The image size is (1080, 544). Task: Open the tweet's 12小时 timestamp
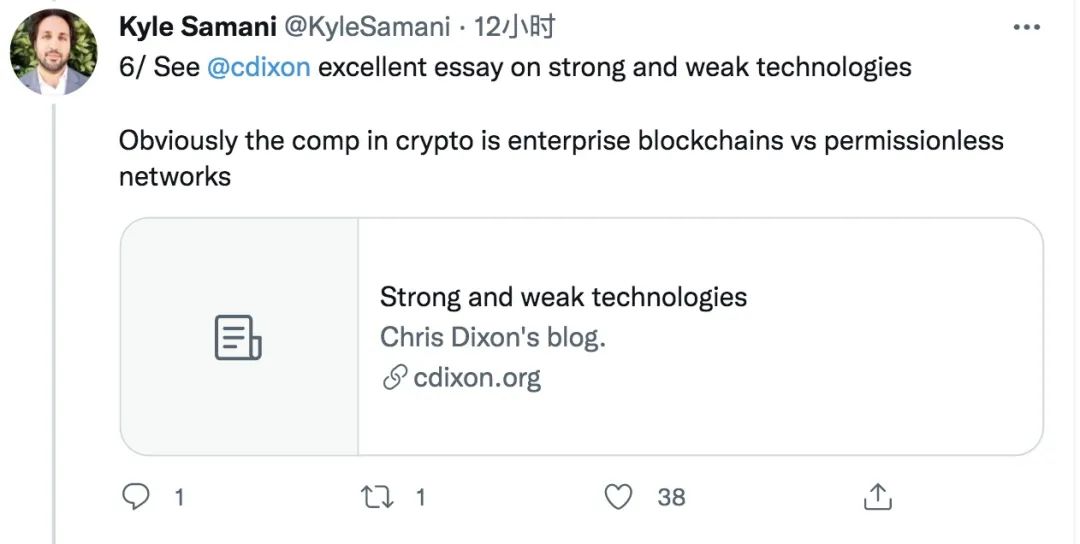click(x=514, y=27)
